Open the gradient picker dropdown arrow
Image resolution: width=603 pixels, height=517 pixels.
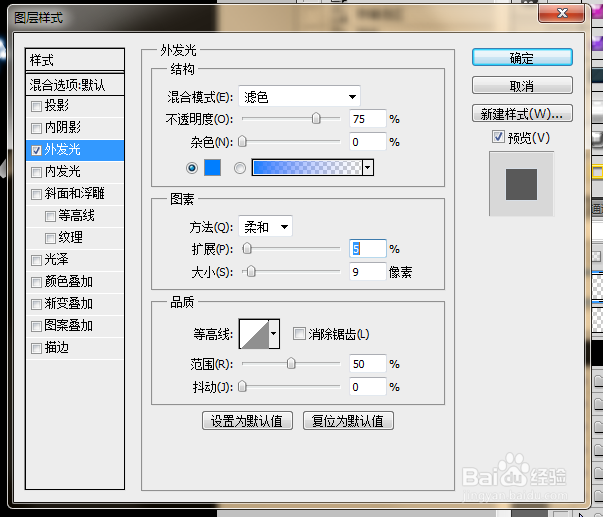[x=368, y=167]
